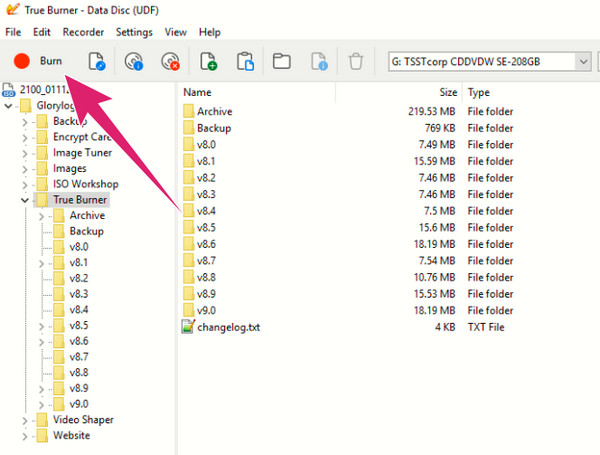The height and width of the screenshot is (455, 600).
Task: Select changelog.txt in the file list
Action: coord(228,327)
